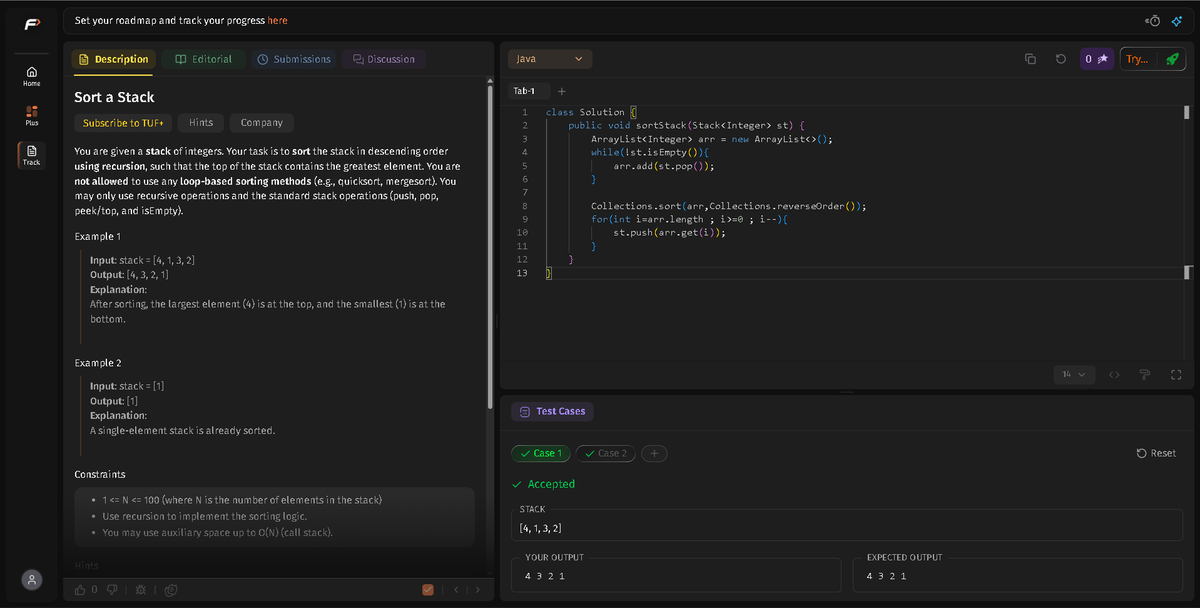Screen dimensions: 1200x608
Task: Open the stopwatch timer icon
Action: pos(1153,20)
